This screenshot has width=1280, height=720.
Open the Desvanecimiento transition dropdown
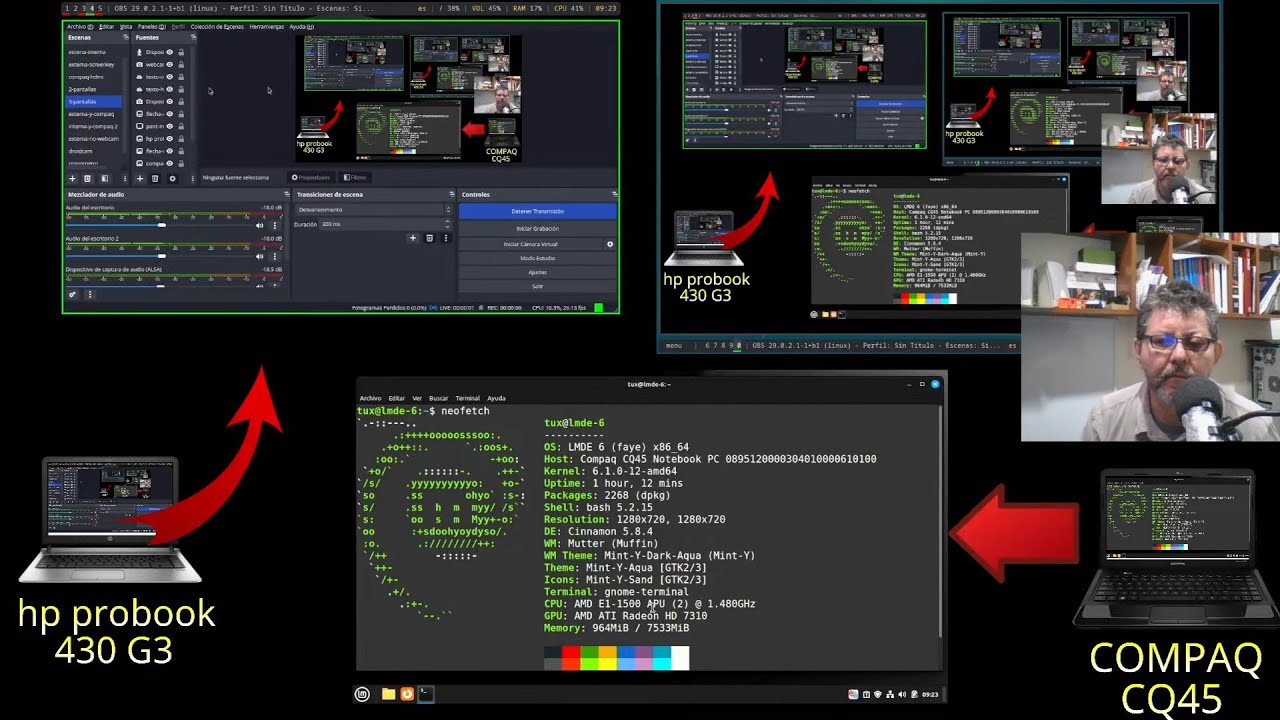click(373, 210)
